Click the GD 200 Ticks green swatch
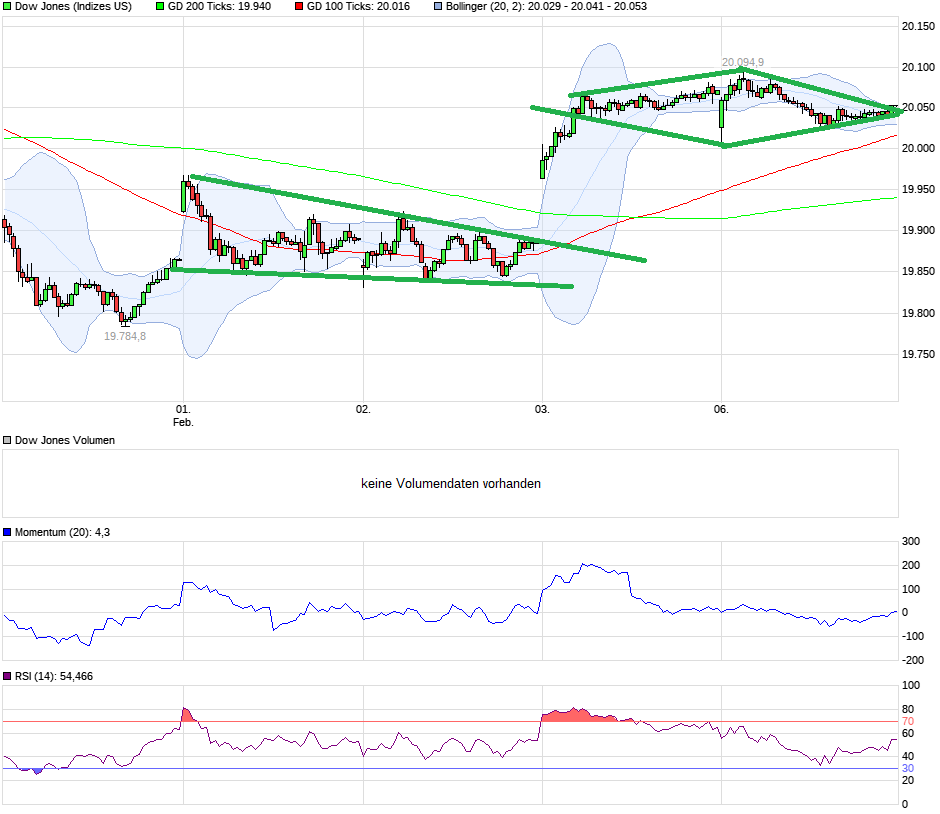The image size is (940, 814). click(x=160, y=7)
